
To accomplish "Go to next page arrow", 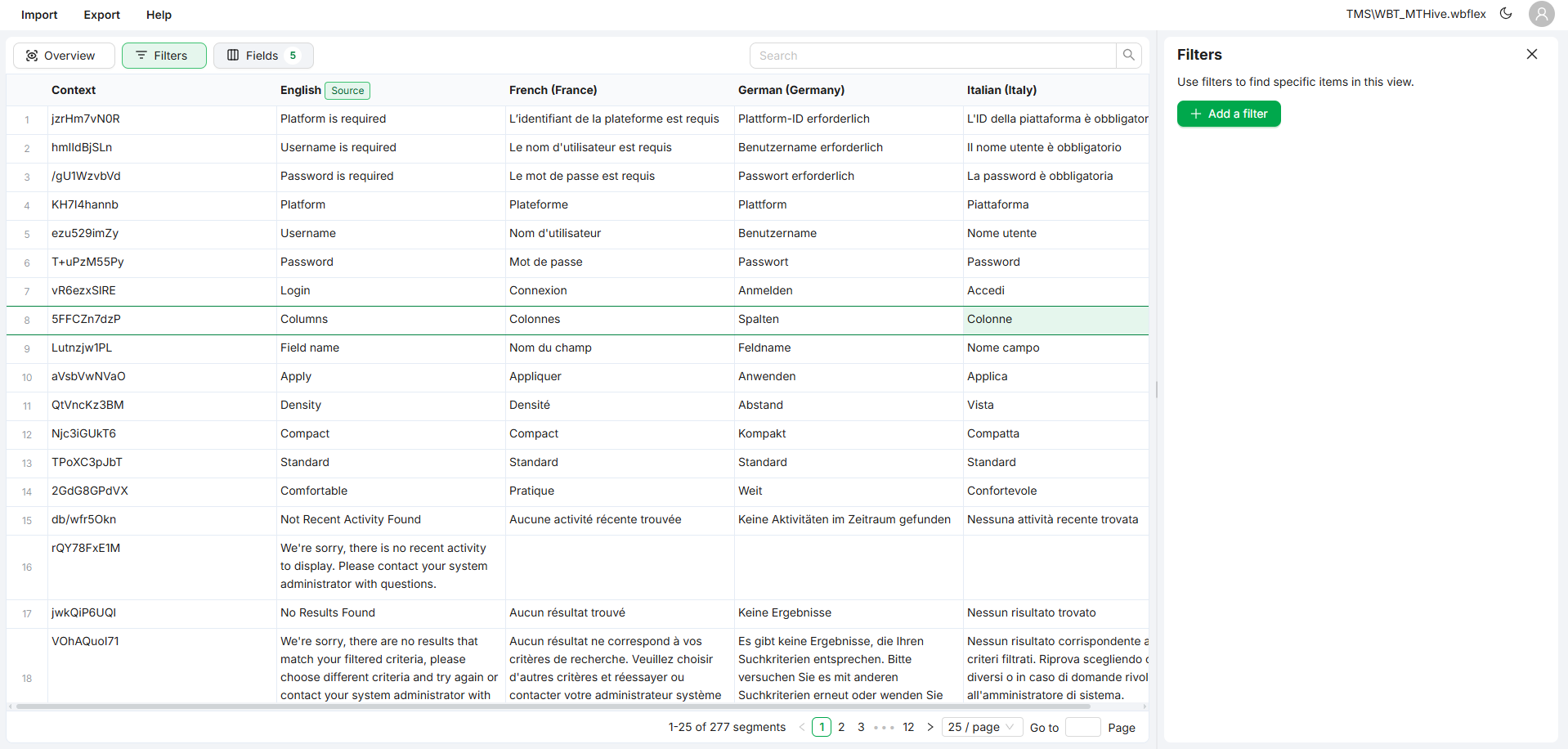I will click(930, 727).
